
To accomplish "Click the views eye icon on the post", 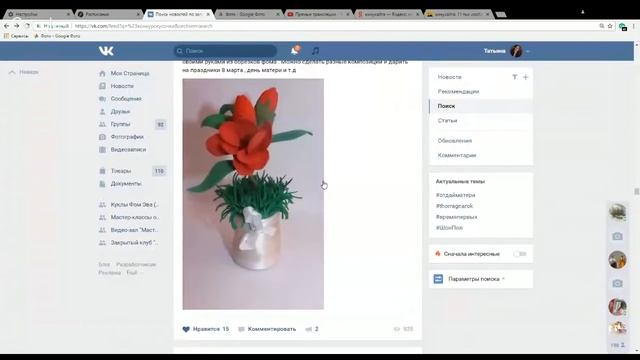I will 396,329.
